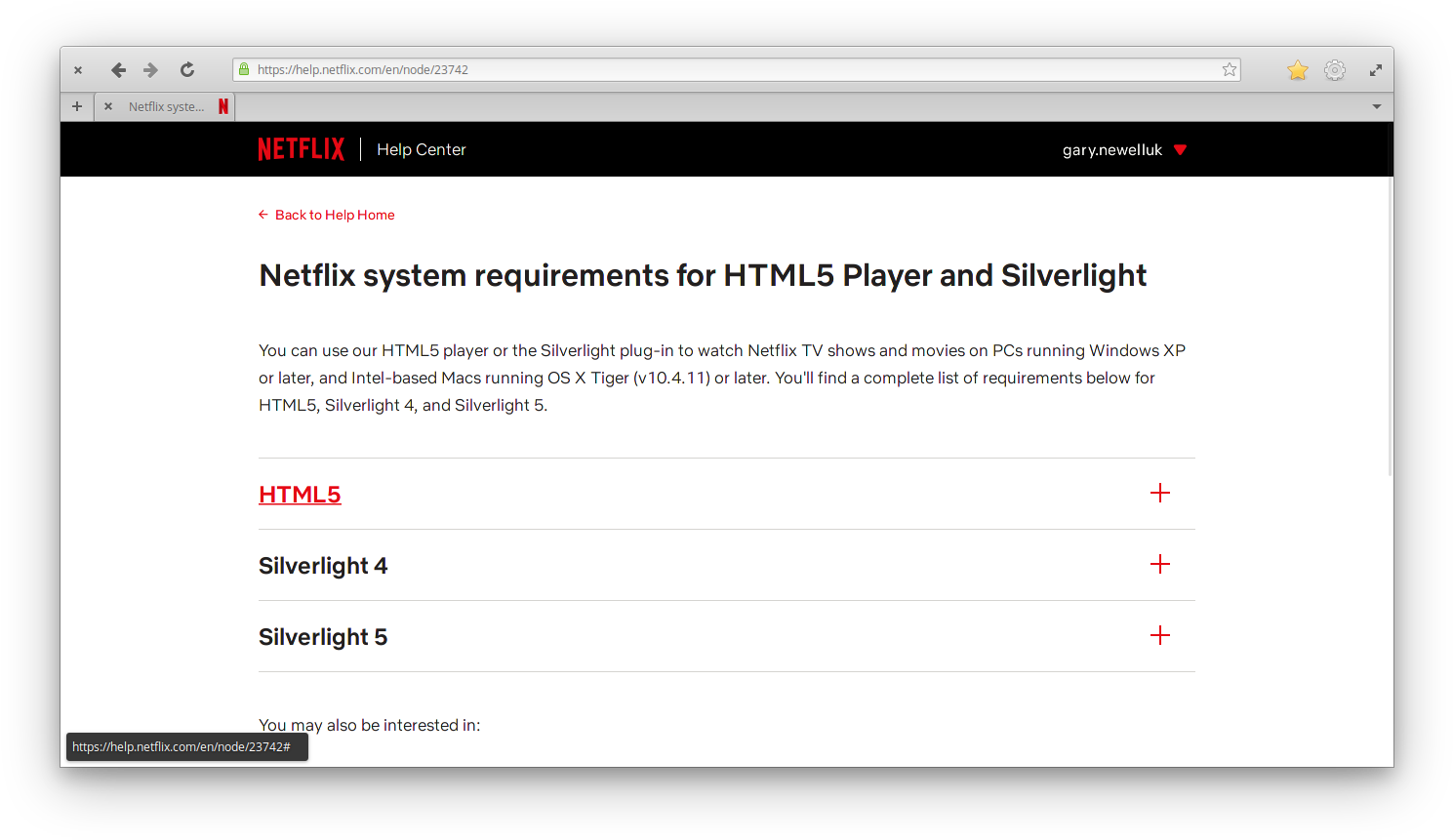This screenshot has width=1453, height=840.
Task: Open the tab list dropdown arrow
Action: pyautogui.click(x=1376, y=106)
